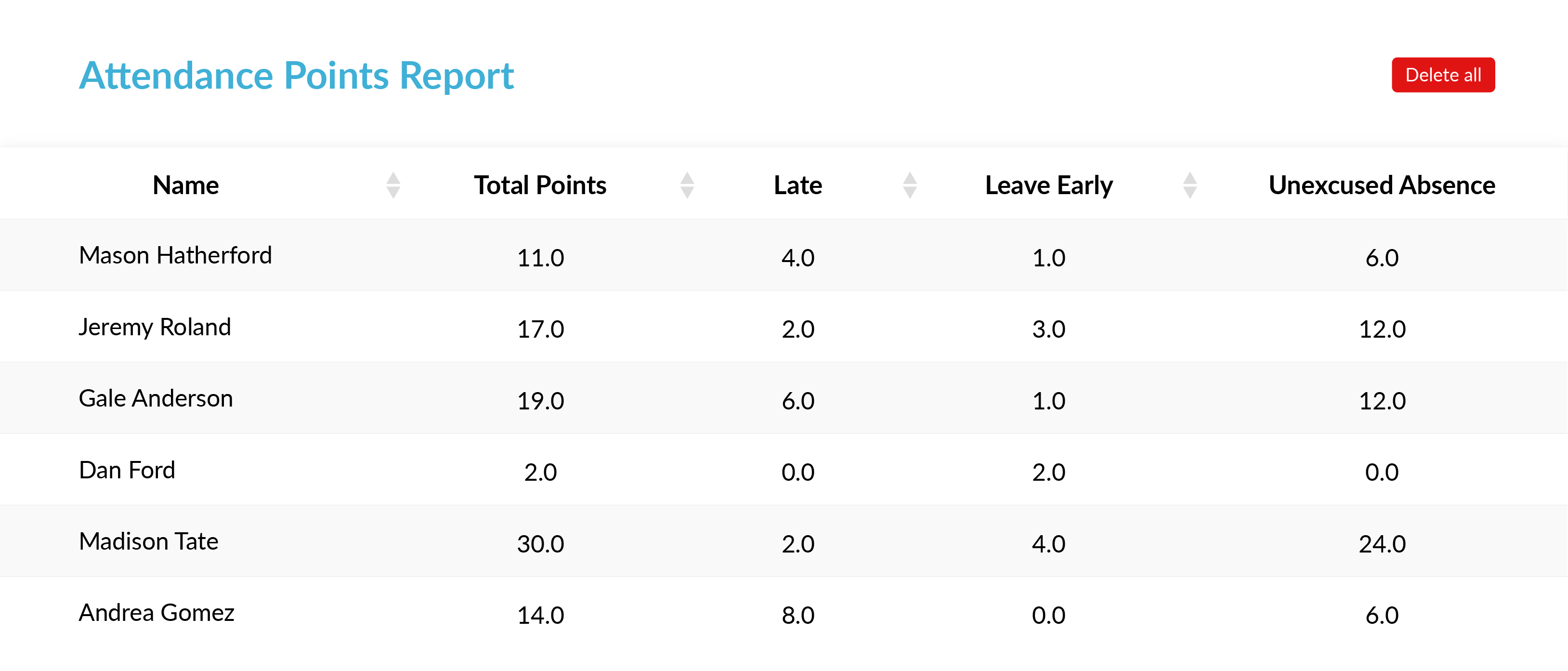This screenshot has height=671, width=1568.
Task: Select Jeremy Roland's name
Action: click(155, 327)
